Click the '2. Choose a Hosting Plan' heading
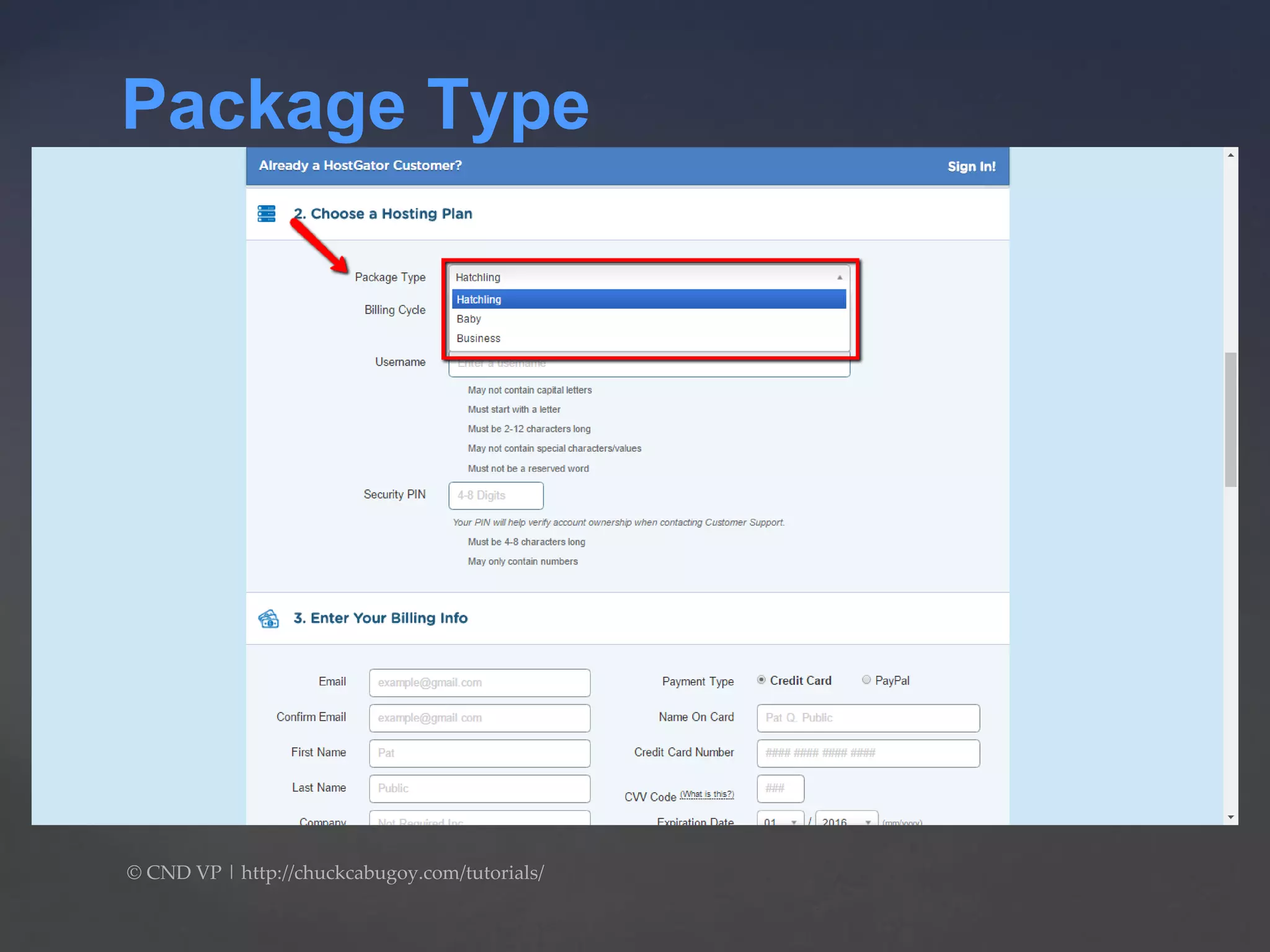The image size is (1270, 952). 383,214
